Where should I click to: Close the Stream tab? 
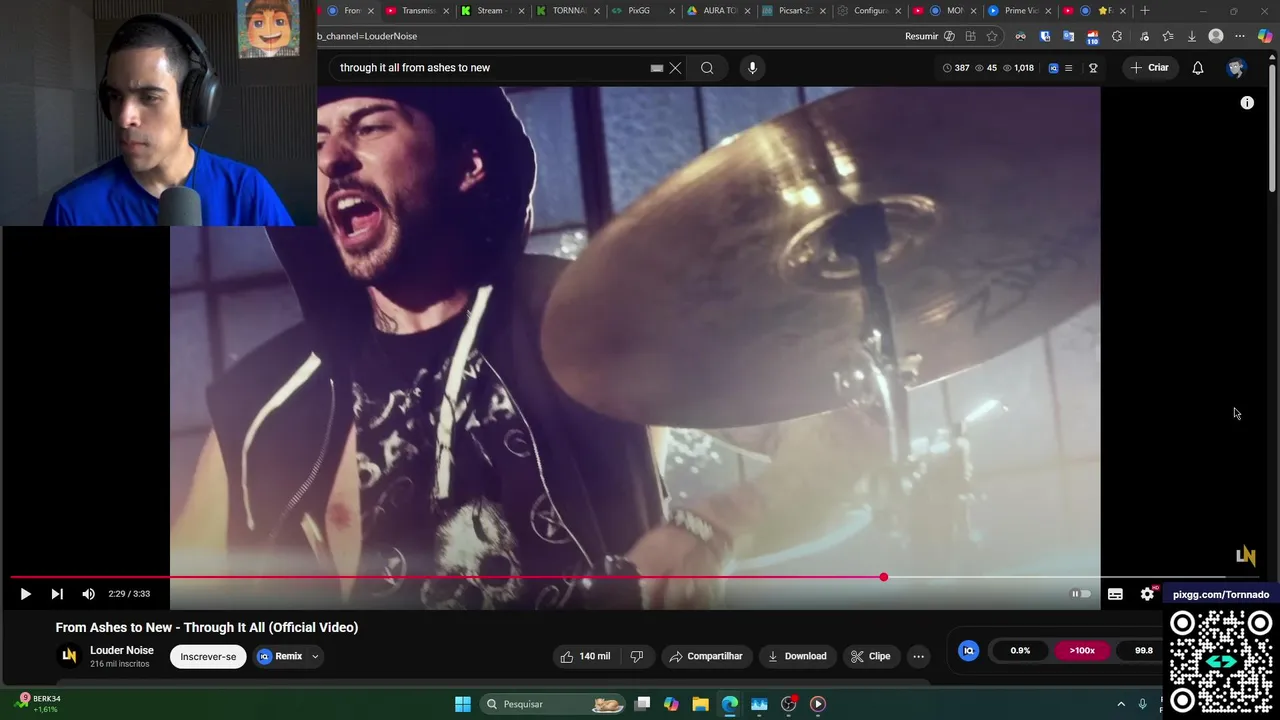pos(521,11)
